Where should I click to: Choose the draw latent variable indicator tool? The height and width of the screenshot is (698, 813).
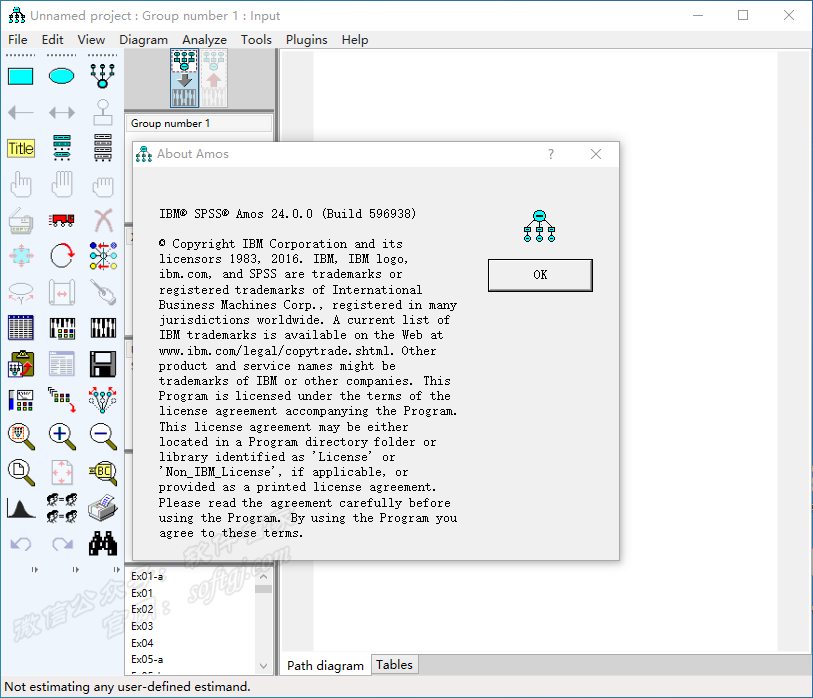(x=103, y=76)
